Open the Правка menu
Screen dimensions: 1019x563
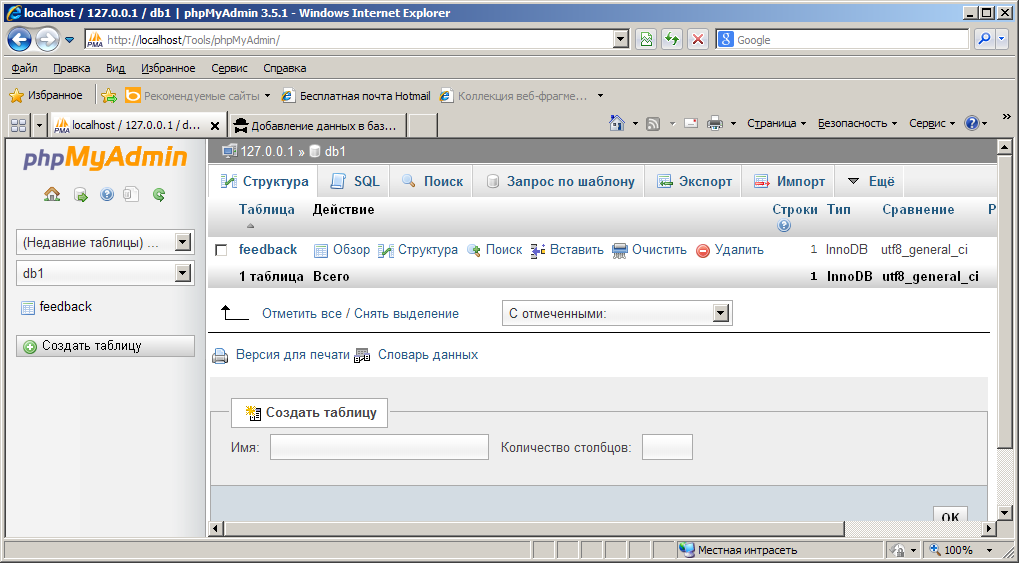[71, 68]
